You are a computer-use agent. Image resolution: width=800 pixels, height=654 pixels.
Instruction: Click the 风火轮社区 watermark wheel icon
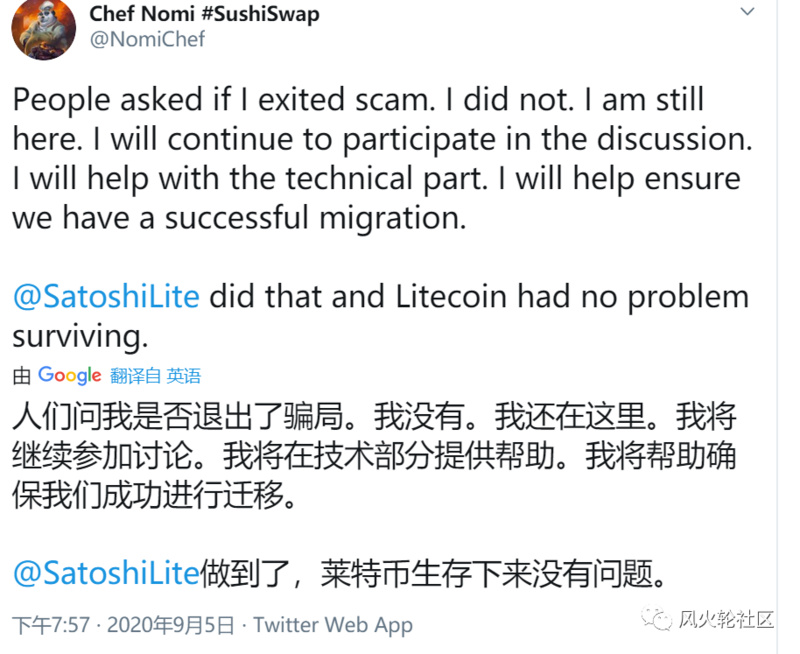pos(658,620)
